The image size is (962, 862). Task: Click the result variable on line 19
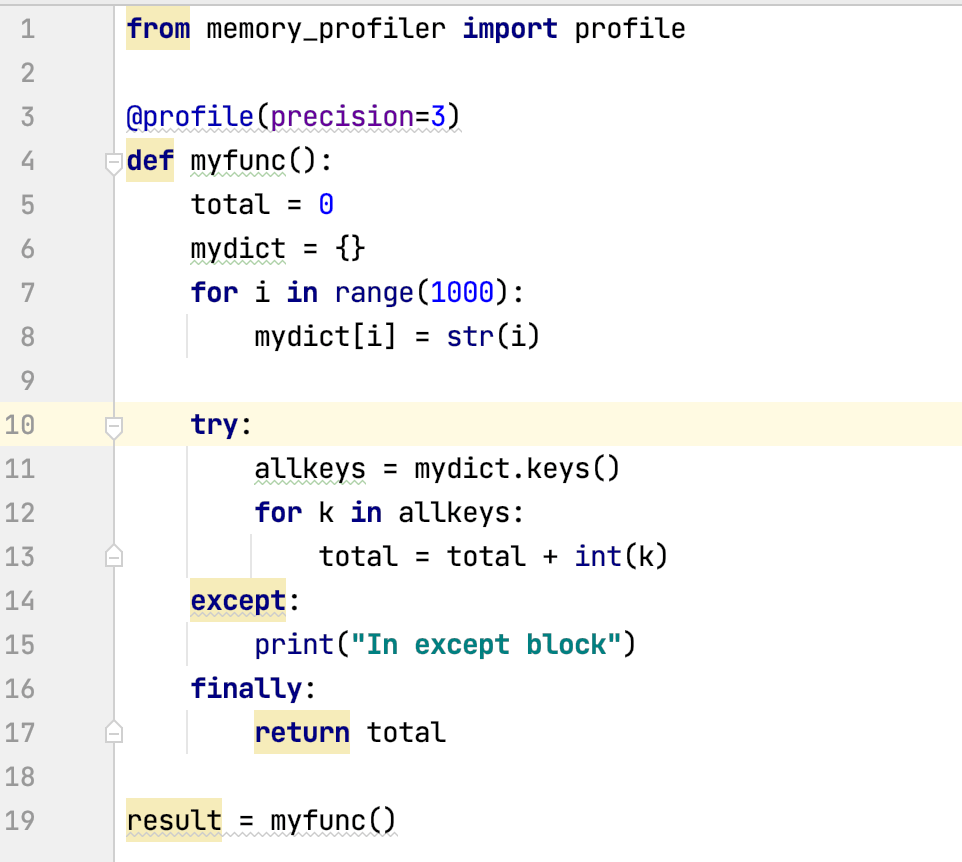click(173, 820)
